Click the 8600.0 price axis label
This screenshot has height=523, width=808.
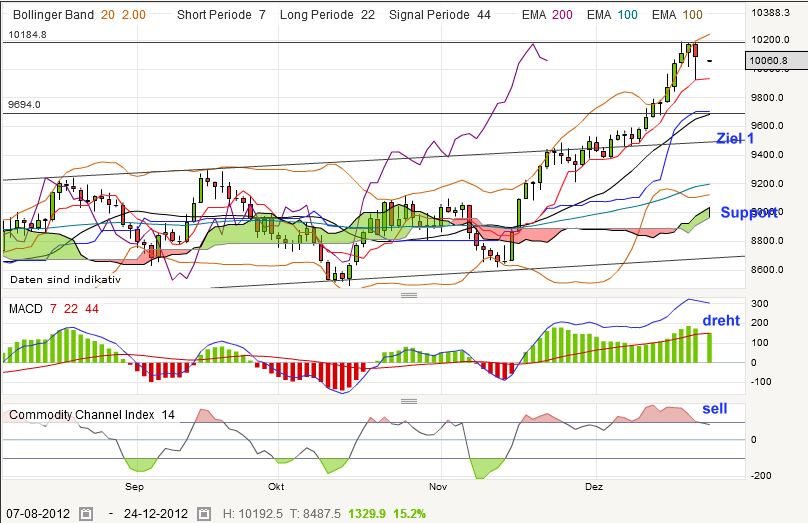tap(767, 269)
